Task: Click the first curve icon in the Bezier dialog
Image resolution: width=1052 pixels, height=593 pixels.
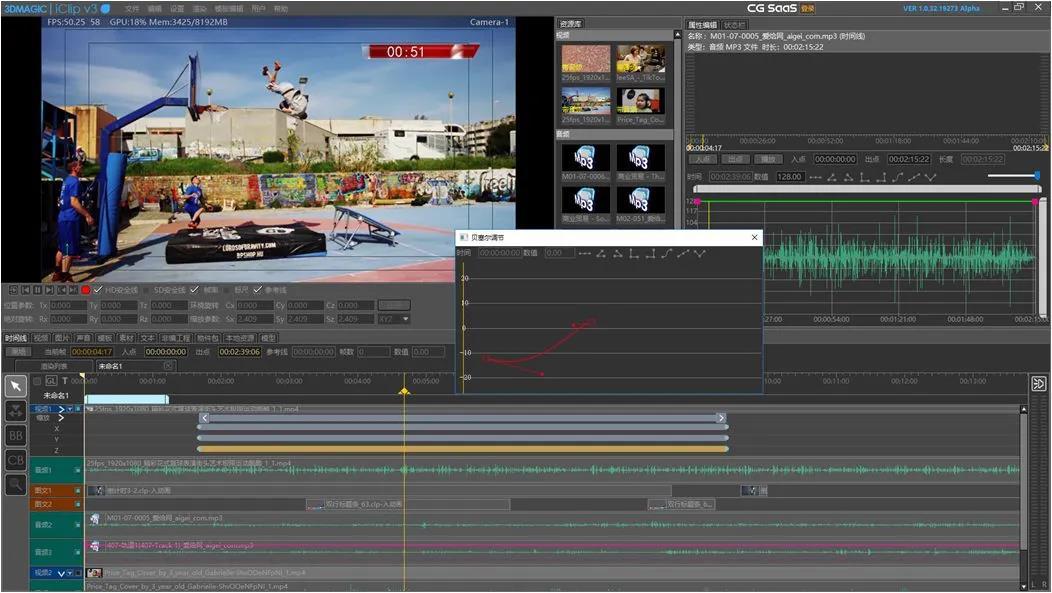Action: (x=584, y=253)
